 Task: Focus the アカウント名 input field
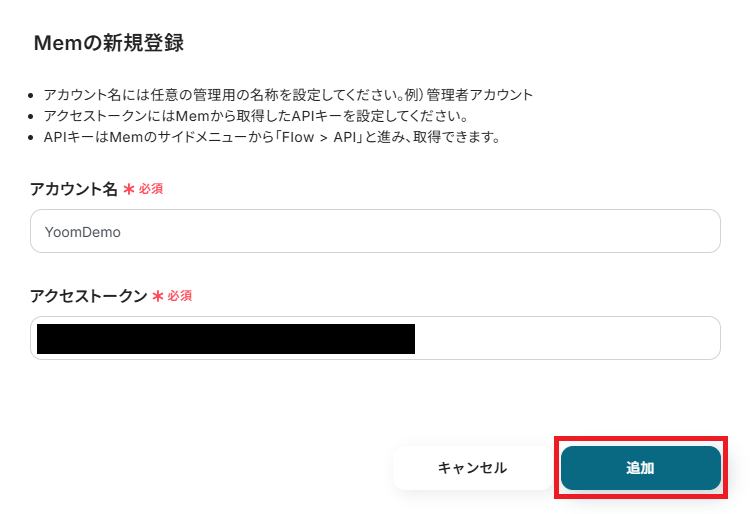pyautogui.click(x=375, y=231)
